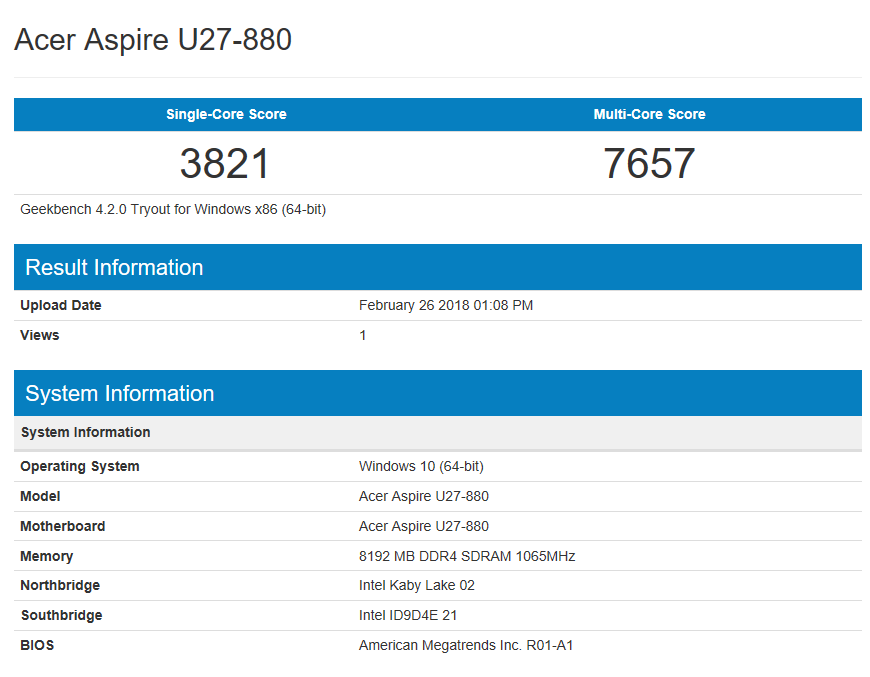Click the date "February 26 2018 01:08 PM"
This screenshot has width=870, height=677.
point(446,305)
